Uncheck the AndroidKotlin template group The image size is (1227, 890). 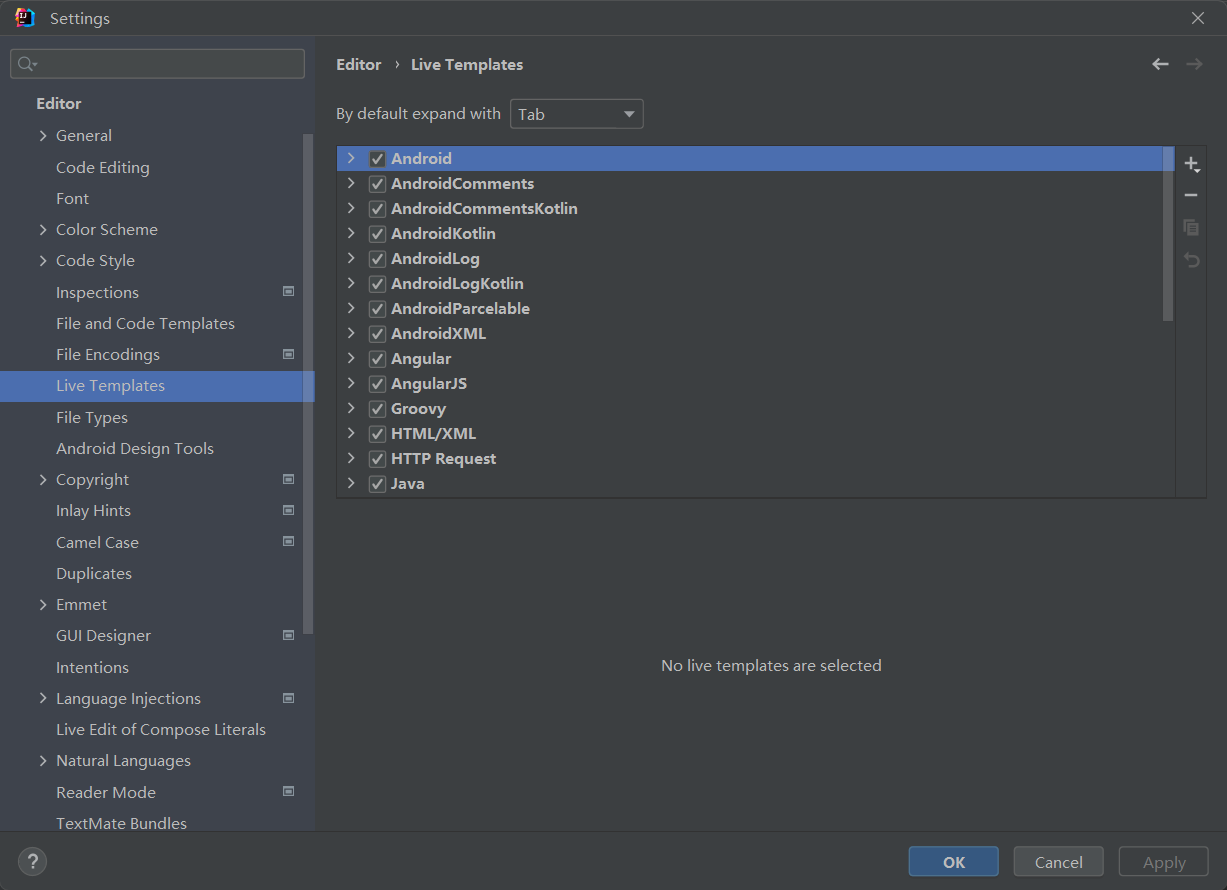[377, 234]
